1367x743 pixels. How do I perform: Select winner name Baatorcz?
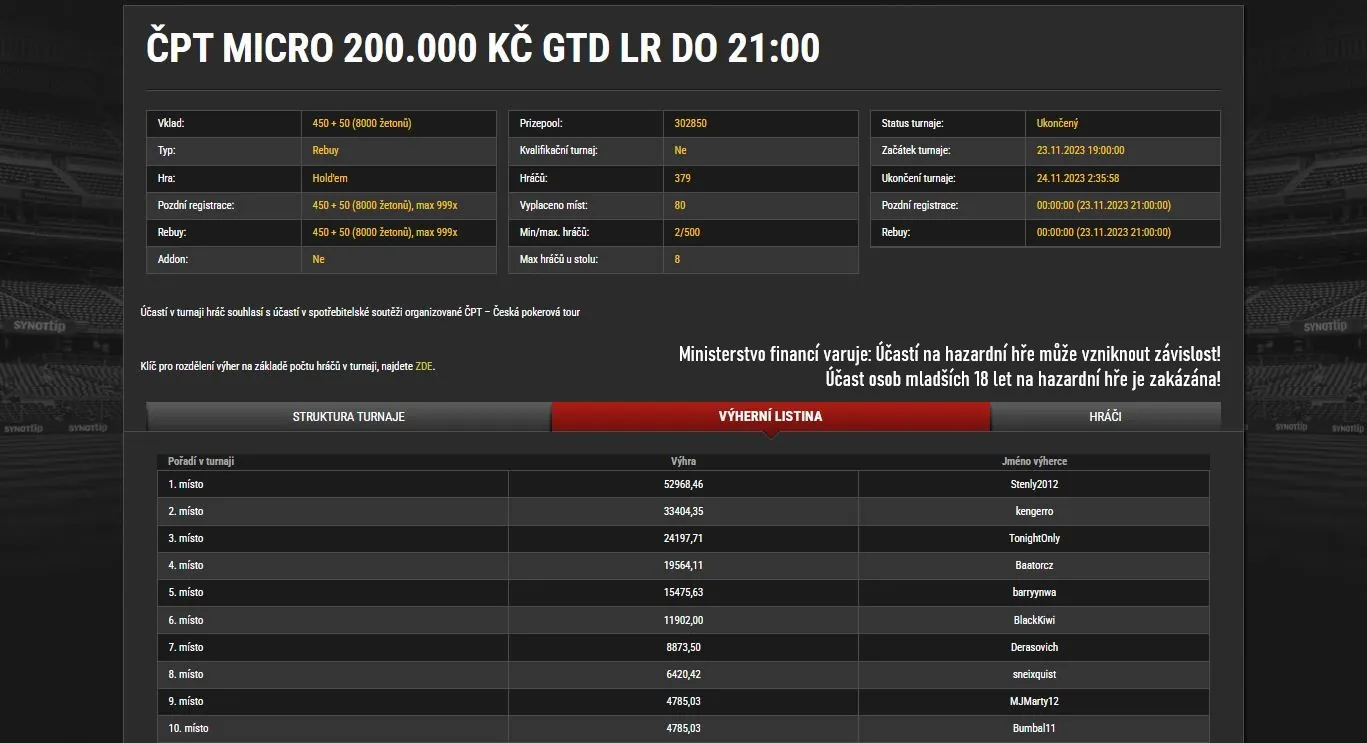click(x=1034, y=565)
